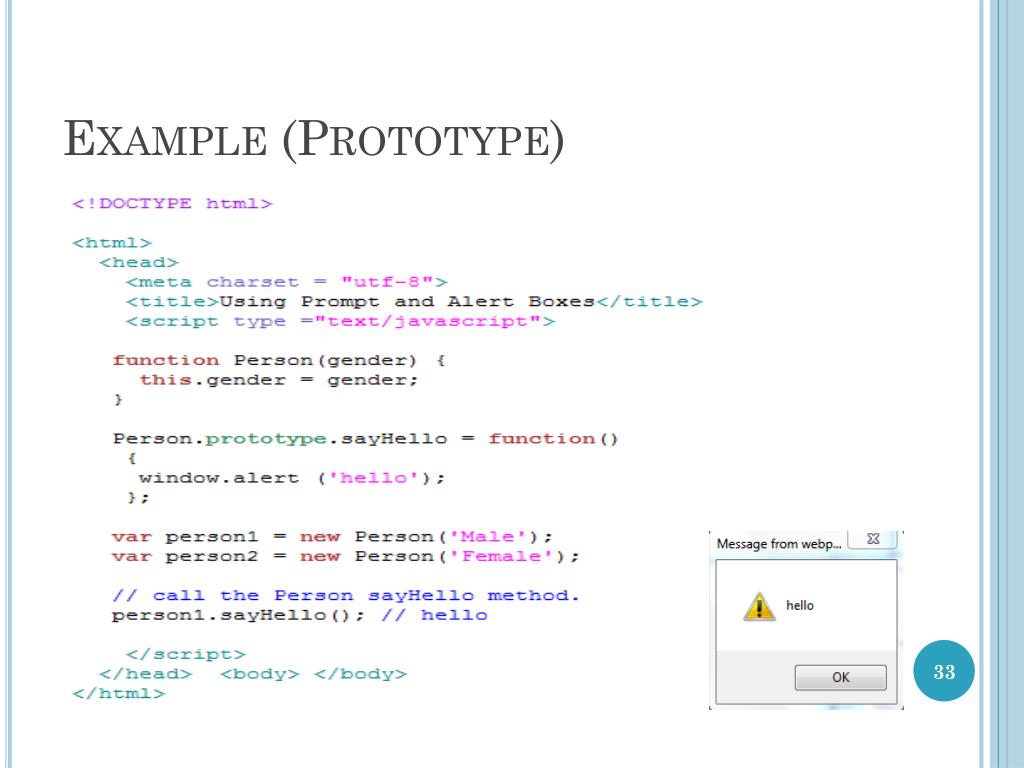Click the slide number 33 badge
Image resolution: width=1024 pixels, height=768 pixels.
tap(944, 671)
